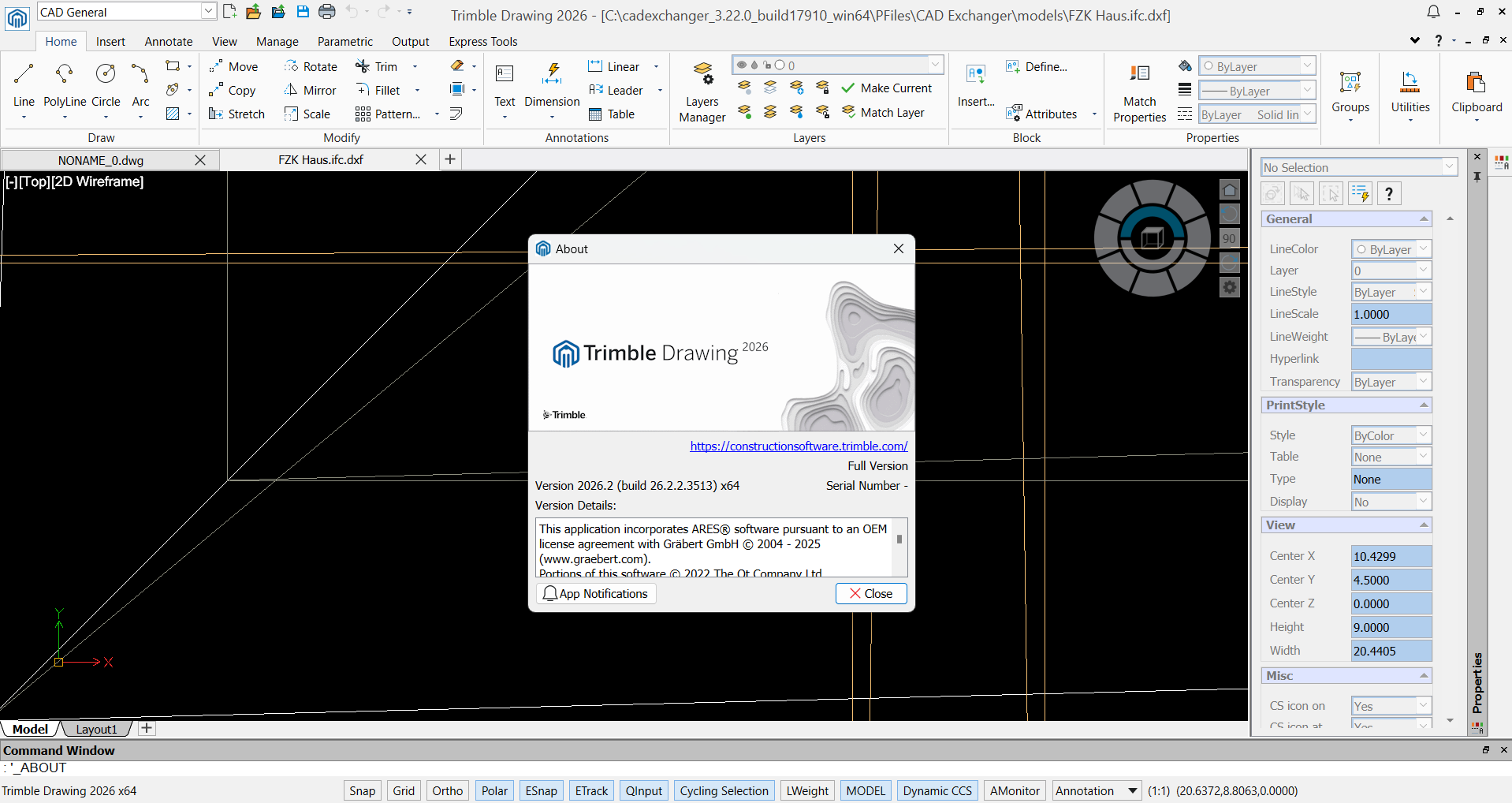
Task: Toggle Cycling Selection
Action: (724, 790)
